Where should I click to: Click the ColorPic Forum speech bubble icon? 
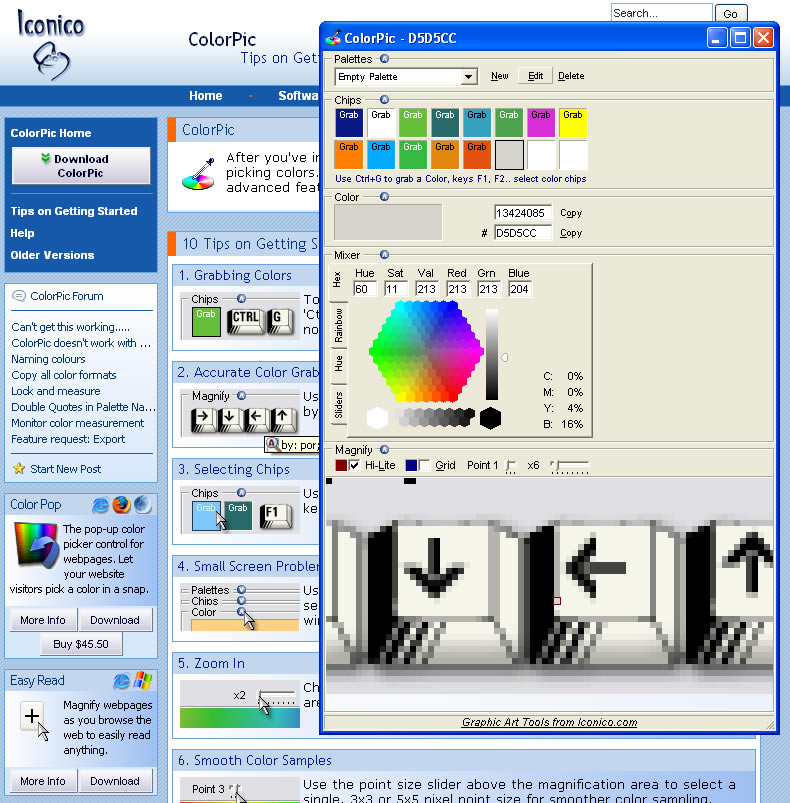(x=19, y=296)
